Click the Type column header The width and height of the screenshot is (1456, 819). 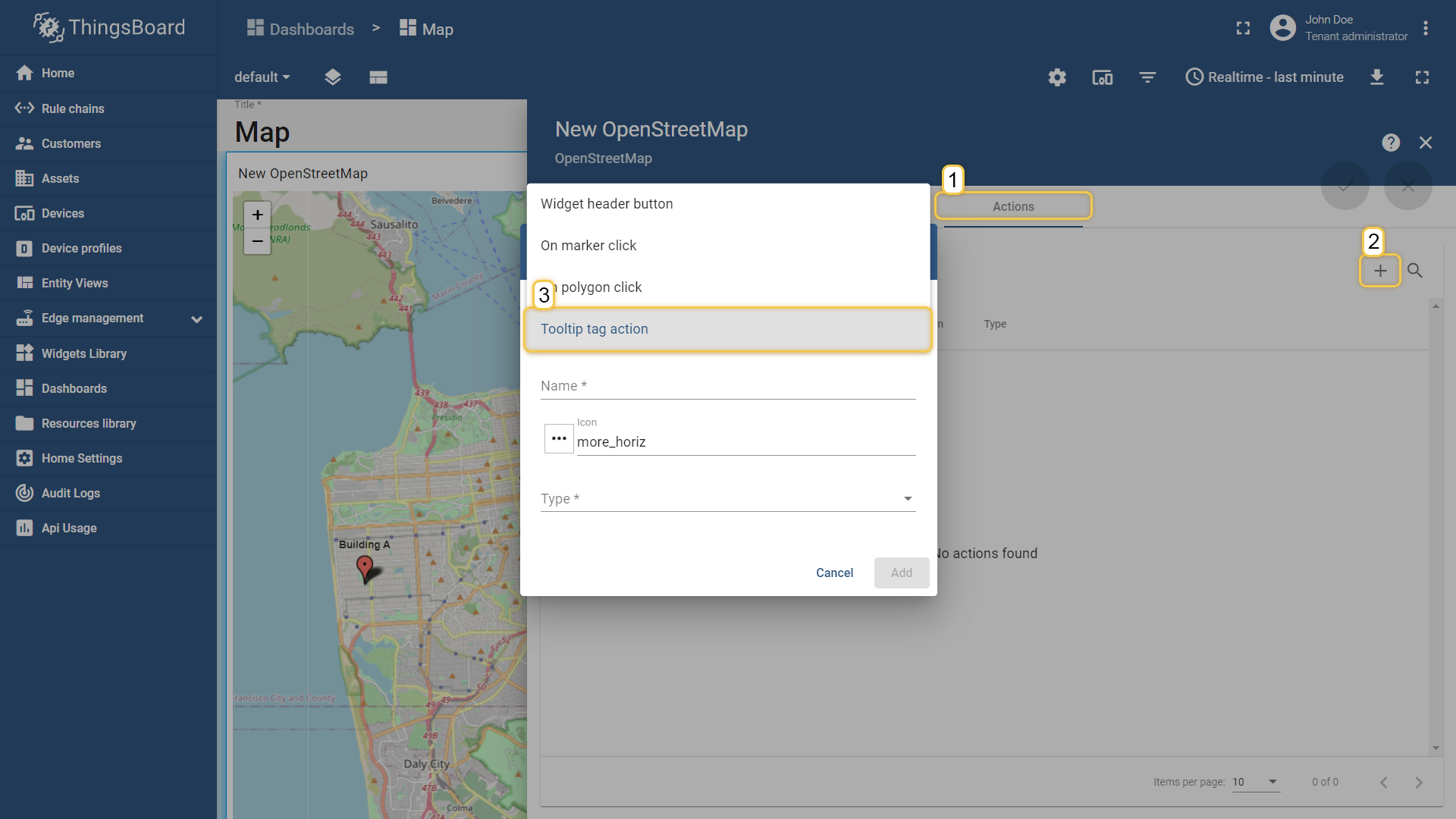(x=995, y=324)
